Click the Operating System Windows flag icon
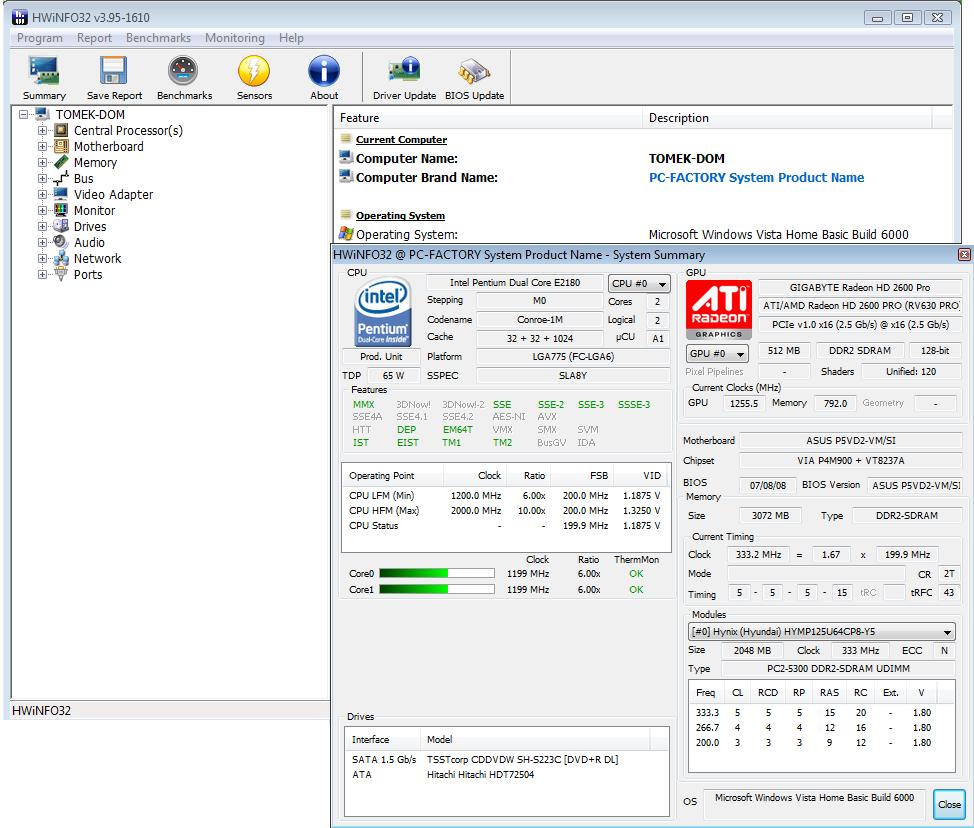The image size is (974, 828). coord(346,234)
